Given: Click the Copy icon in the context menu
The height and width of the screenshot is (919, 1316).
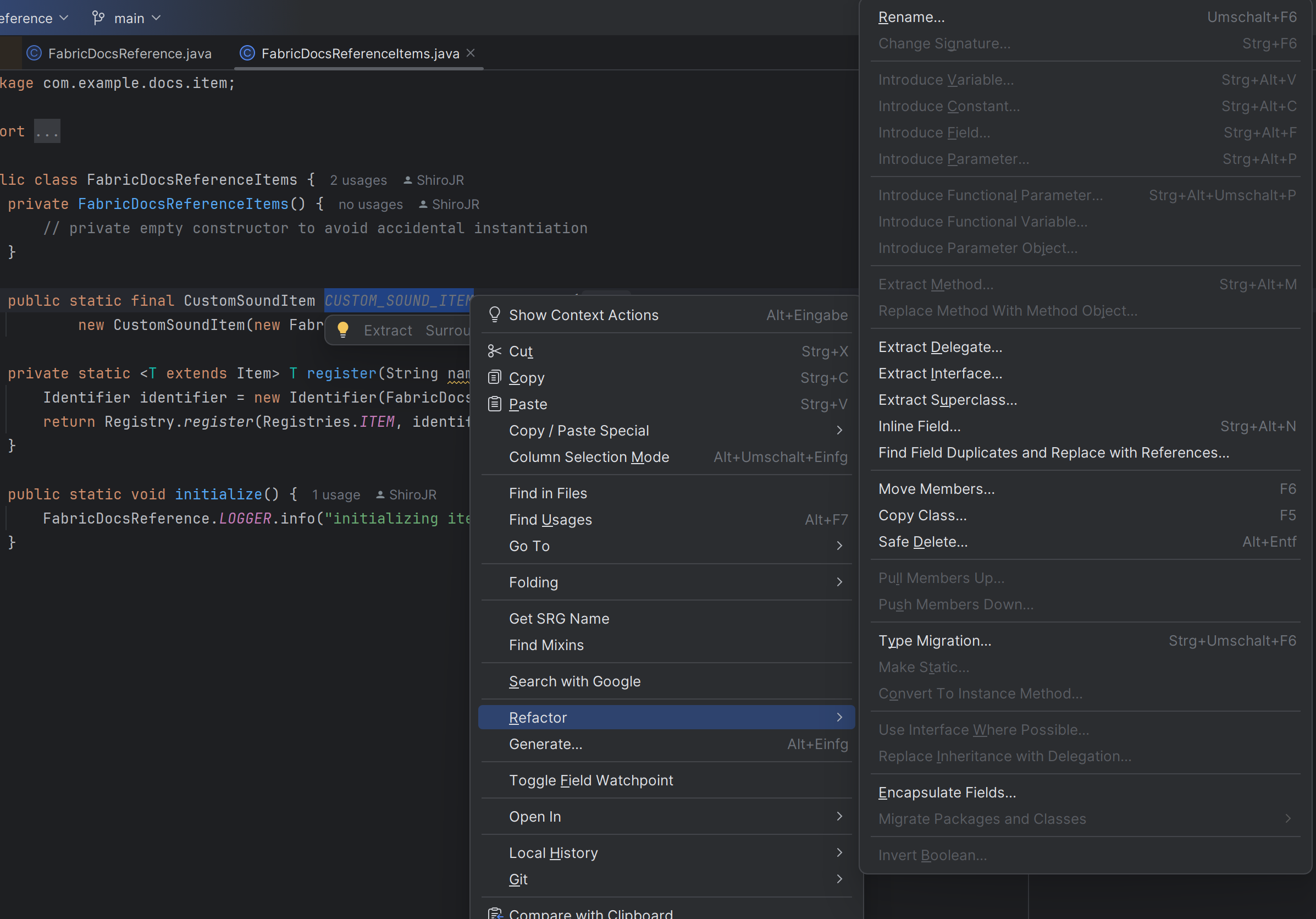Looking at the screenshot, I should tap(494, 377).
